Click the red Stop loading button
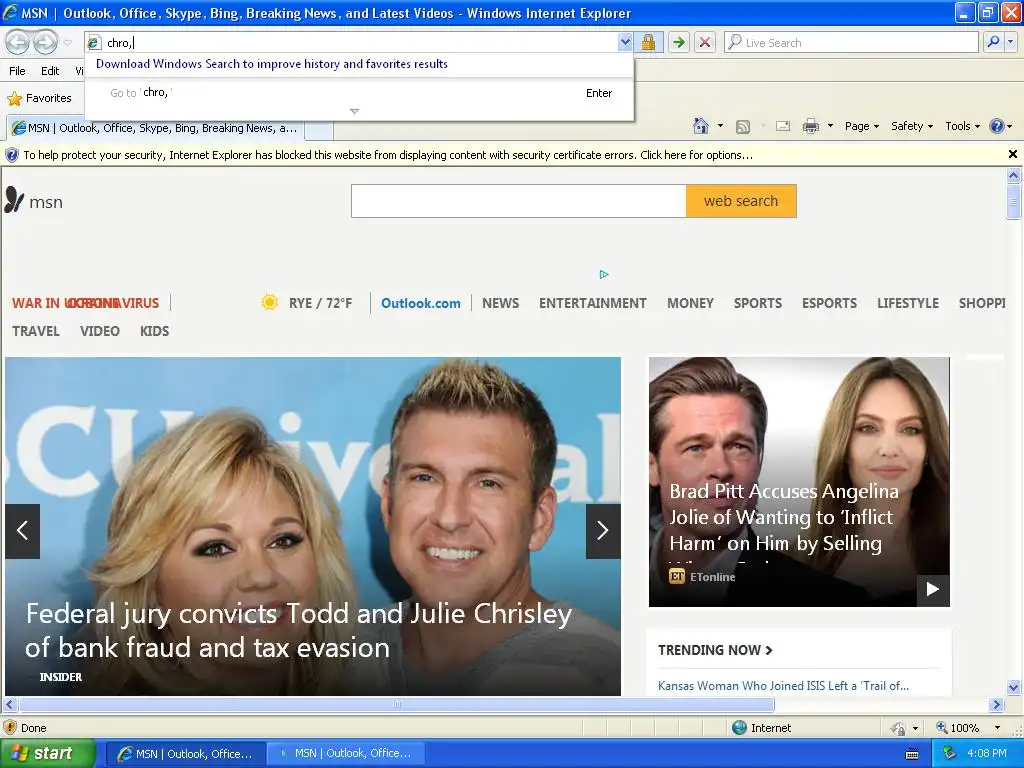The width and height of the screenshot is (1024, 768). click(705, 42)
